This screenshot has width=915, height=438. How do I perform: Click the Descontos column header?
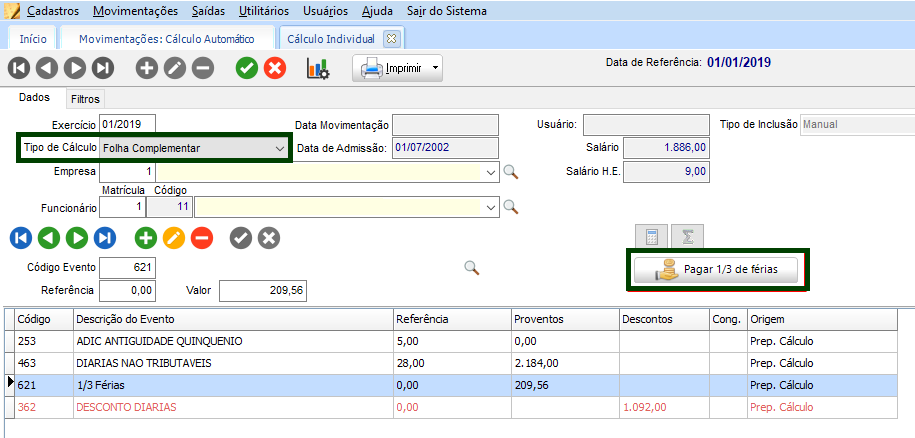(x=664, y=319)
